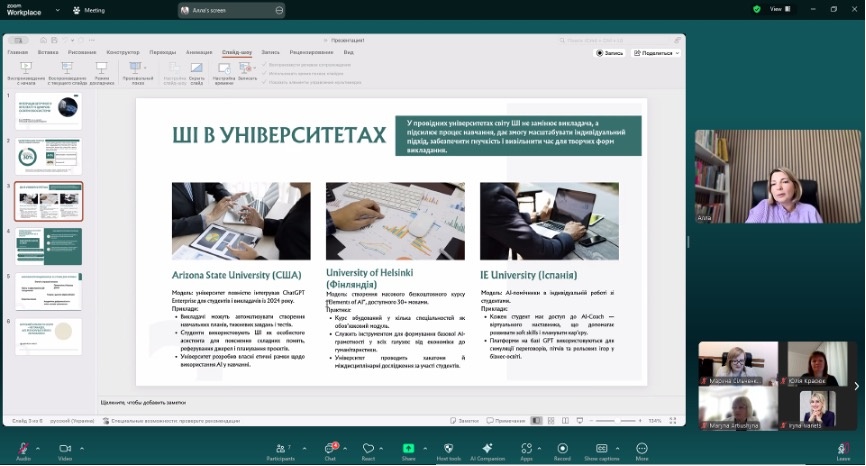Open the Host tools shield icon
Screen dimensions: 866x466
tap(448, 448)
